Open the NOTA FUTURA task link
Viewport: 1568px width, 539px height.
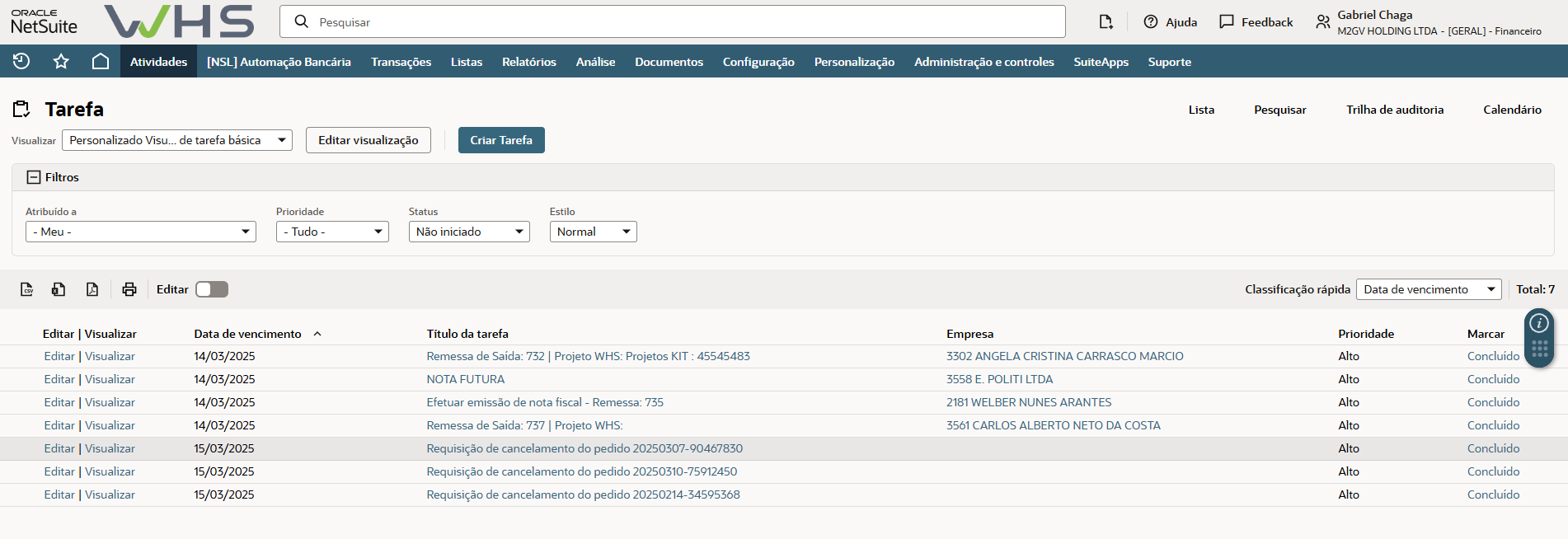[x=465, y=379]
